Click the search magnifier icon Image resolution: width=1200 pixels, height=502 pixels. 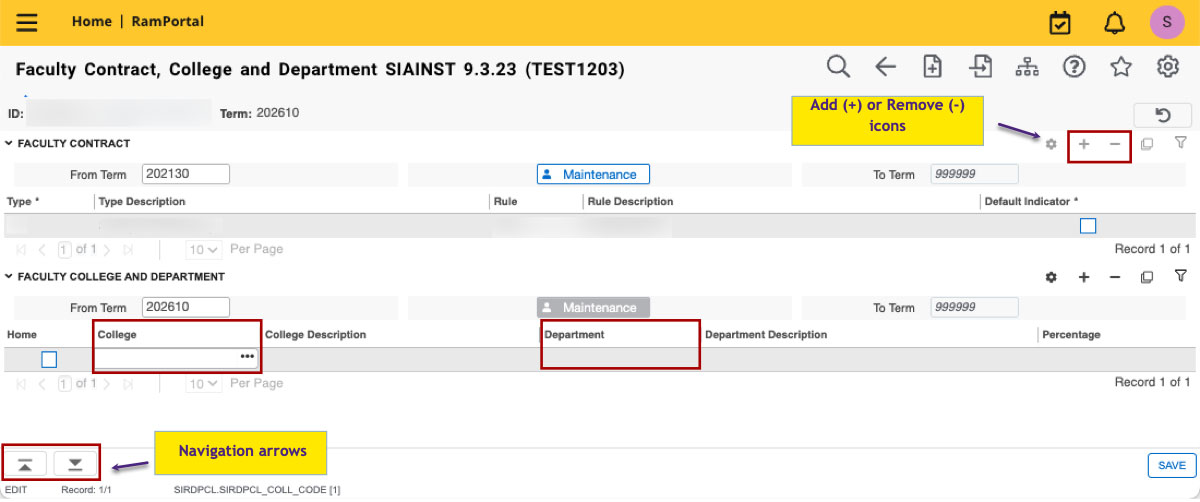point(838,67)
